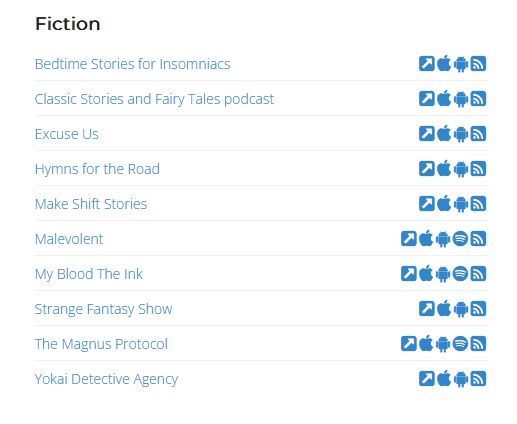
Task: Open RSS feed icon for Yokai Detective Agency
Action: (478, 379)
